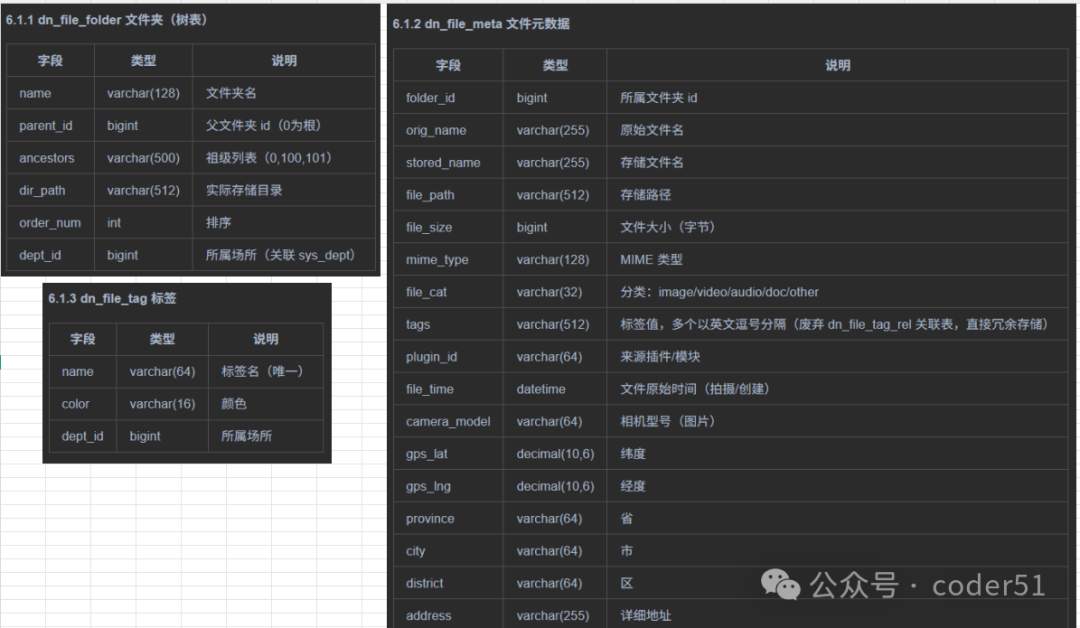Click the description '所属文件夹 id'

(658, 98)
